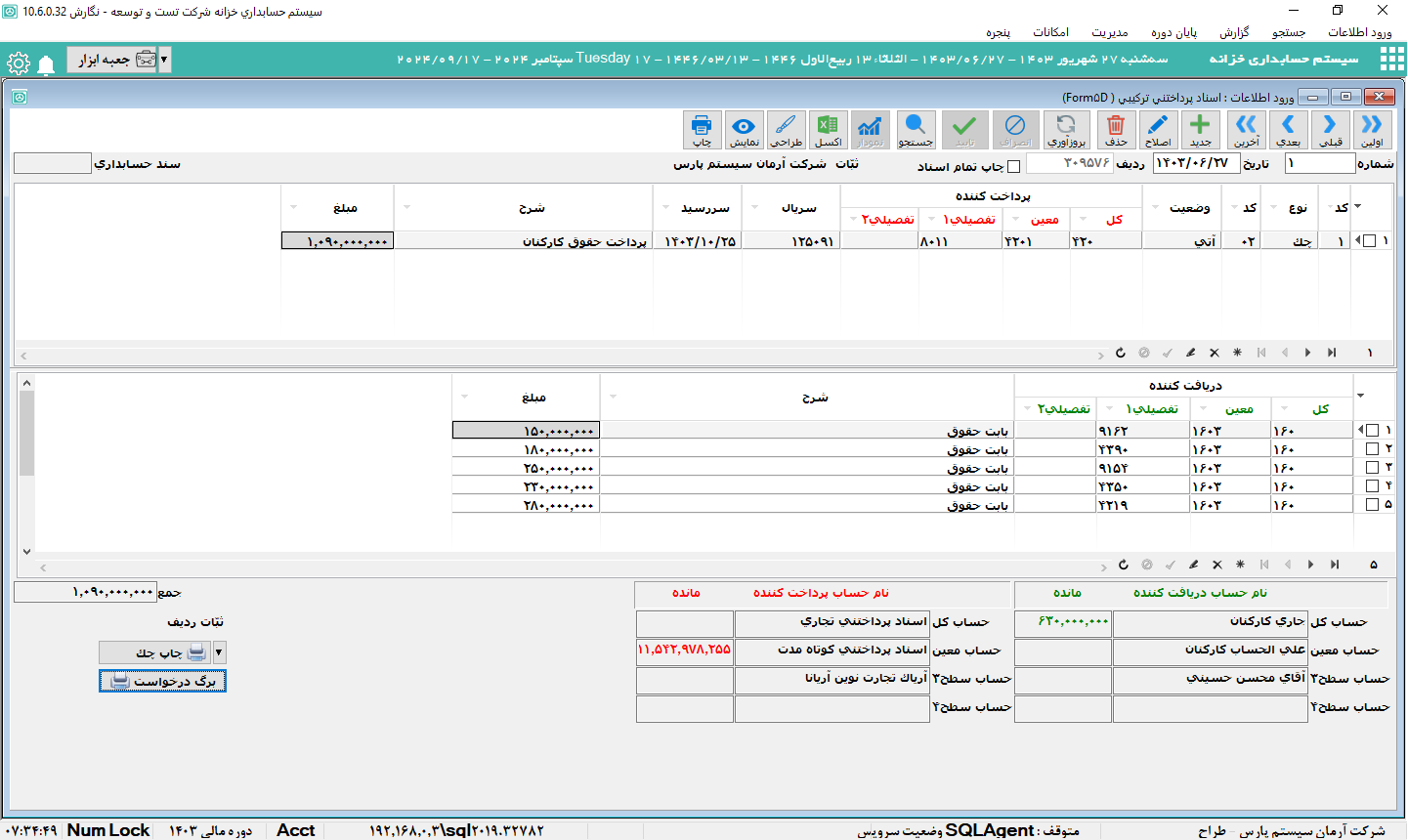
Task: Open the جستجو menu in menu bar
Action: tap(1289, 32)
